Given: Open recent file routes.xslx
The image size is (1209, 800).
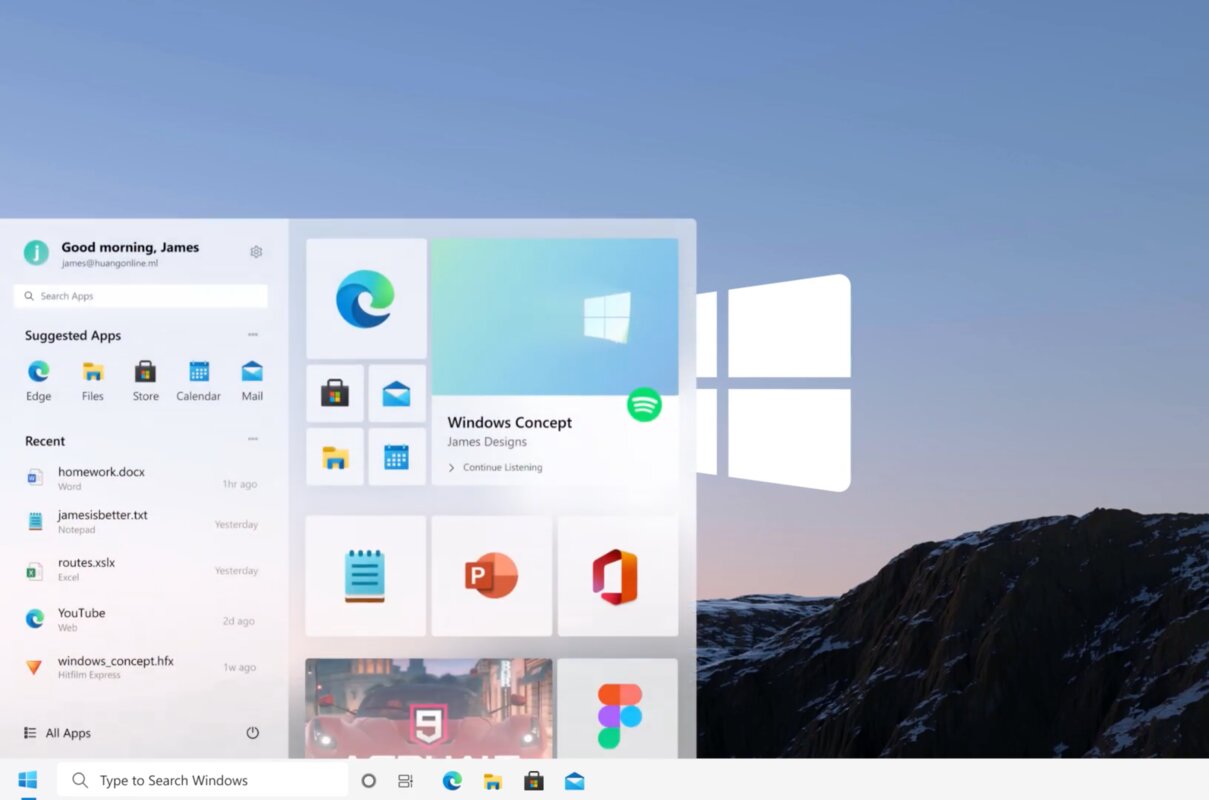Looking at the screenshot, I should 141,569.
